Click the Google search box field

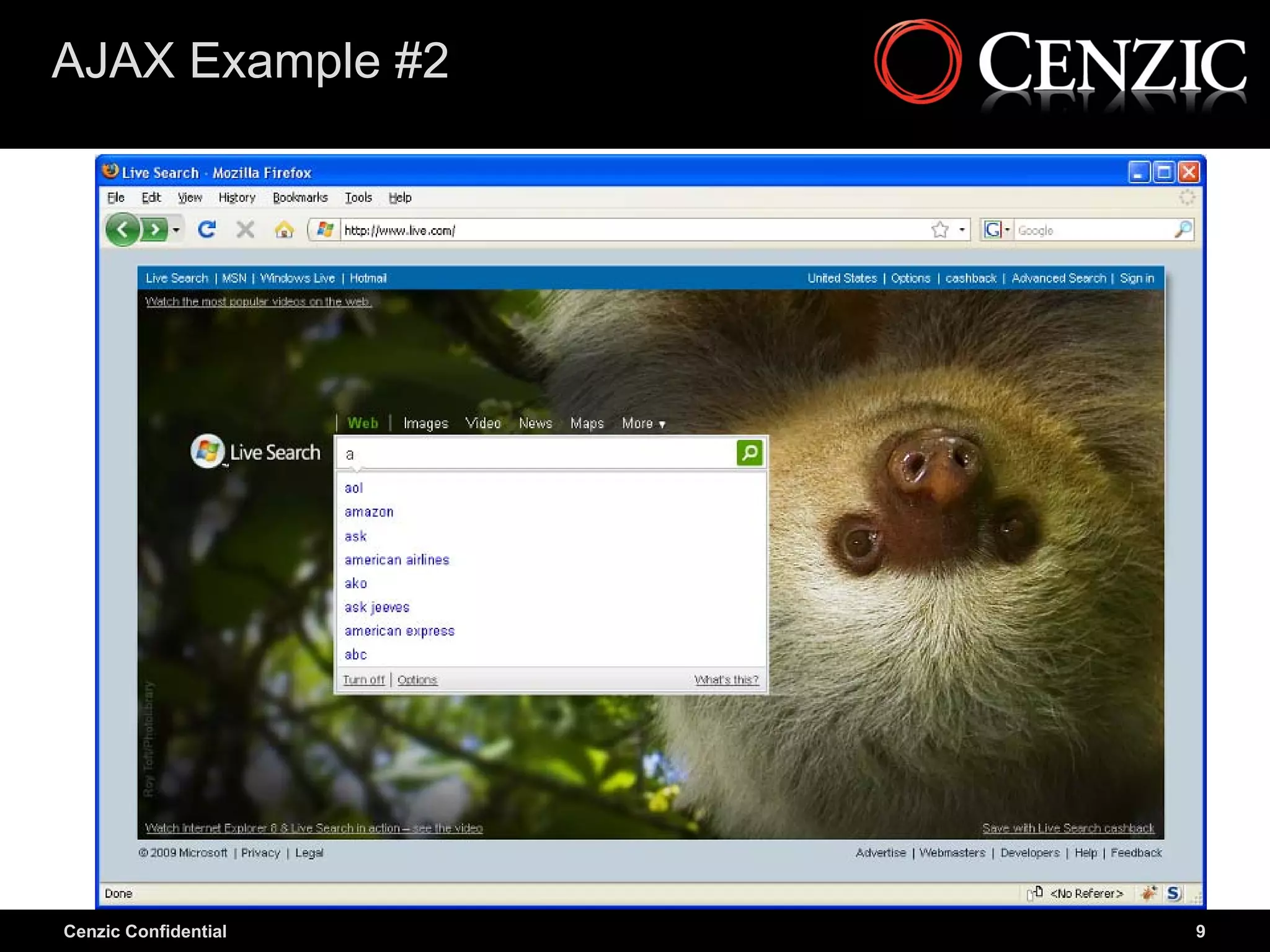(1094, 230)
